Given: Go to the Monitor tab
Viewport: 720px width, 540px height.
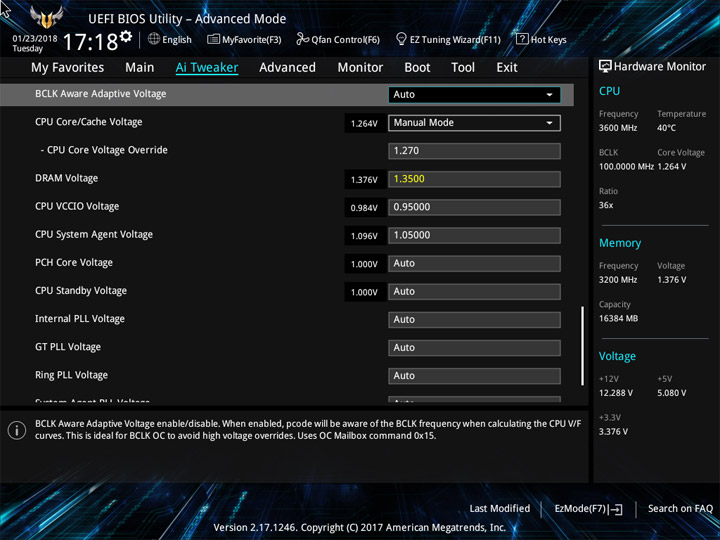Looking at the screenshot, I should (x=360, y=68).
